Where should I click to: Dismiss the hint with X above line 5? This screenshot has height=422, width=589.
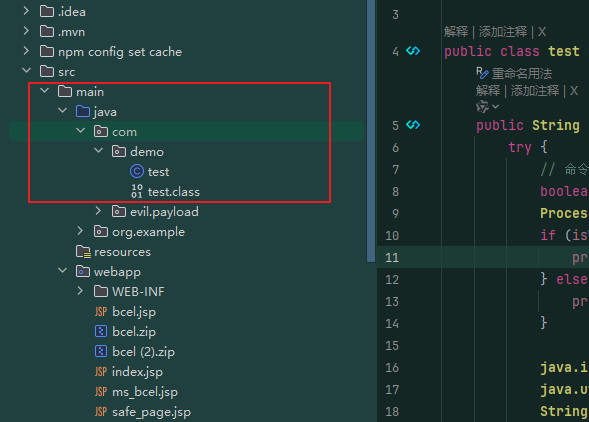click(574, 91)
